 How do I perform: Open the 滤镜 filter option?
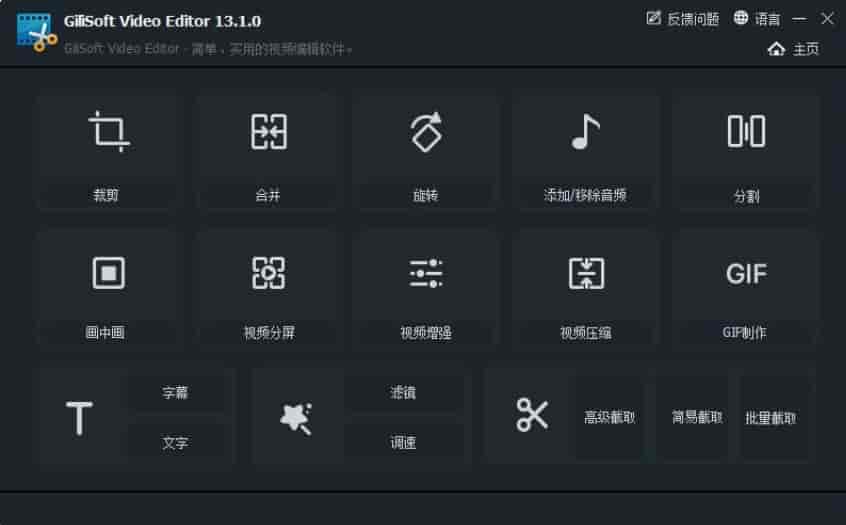403,392
